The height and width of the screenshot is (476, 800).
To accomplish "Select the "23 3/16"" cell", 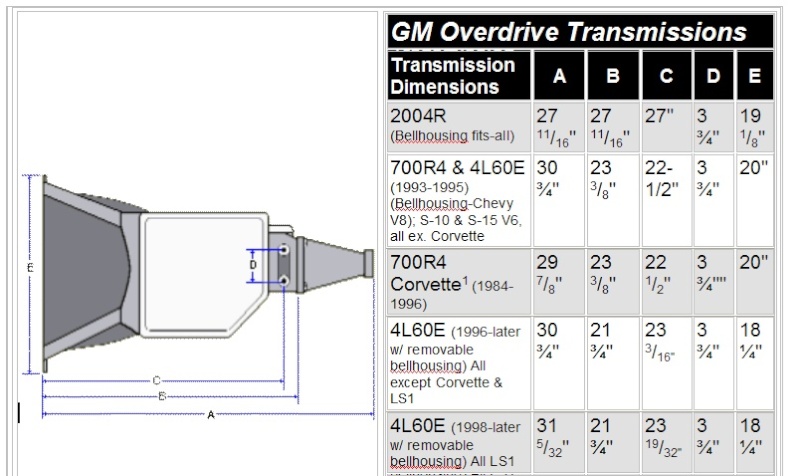I will pyautogui.click(x=666, y=363).
